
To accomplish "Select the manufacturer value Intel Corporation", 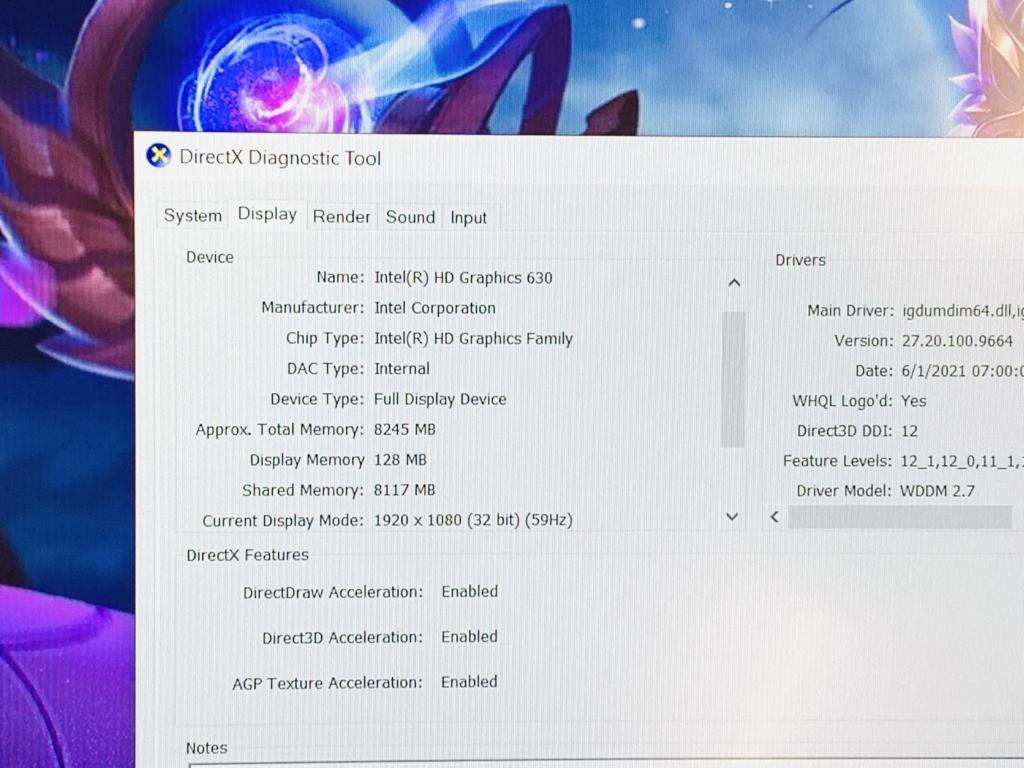I will (435, 308).
